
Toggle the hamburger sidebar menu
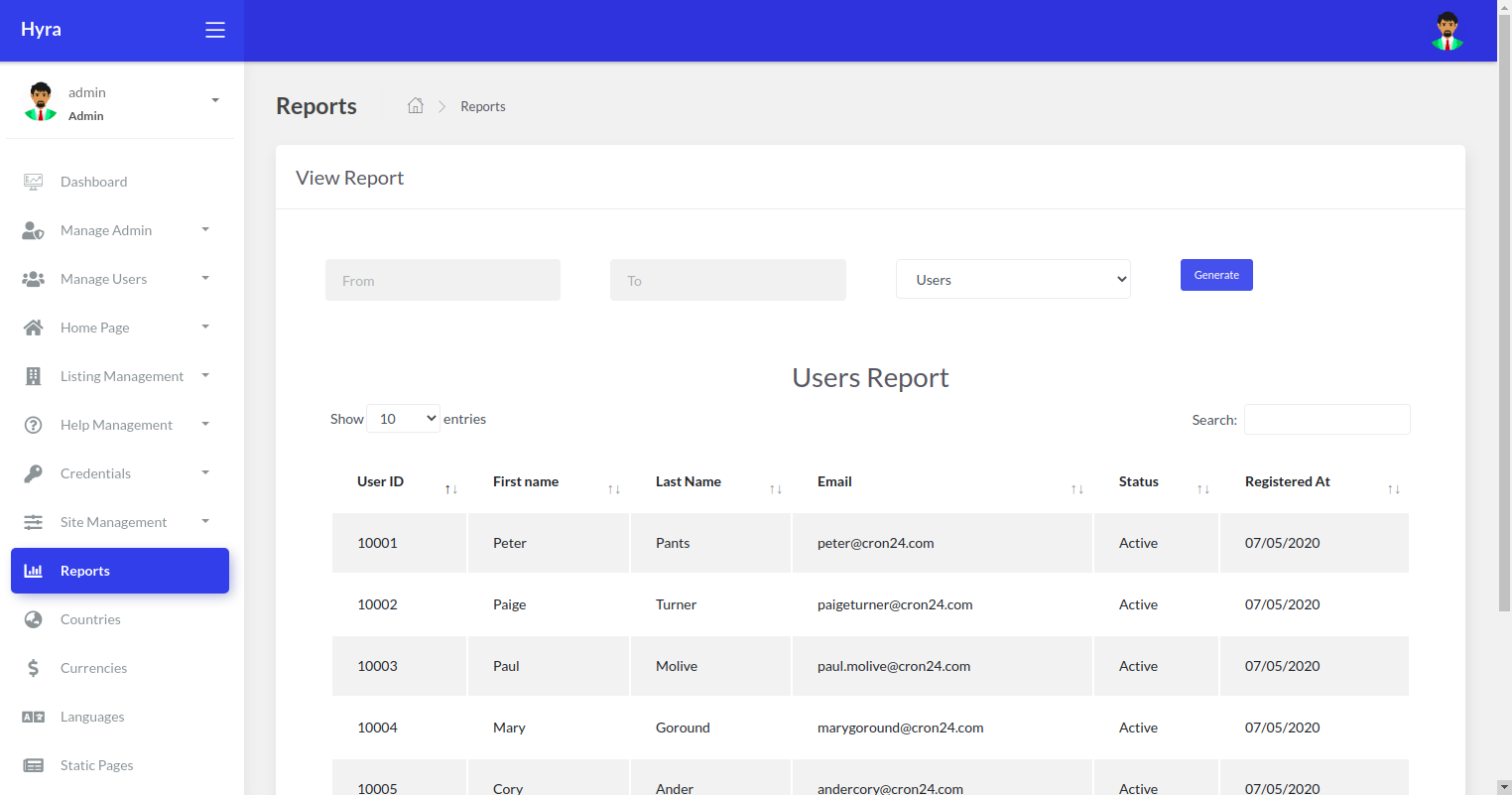215,30
